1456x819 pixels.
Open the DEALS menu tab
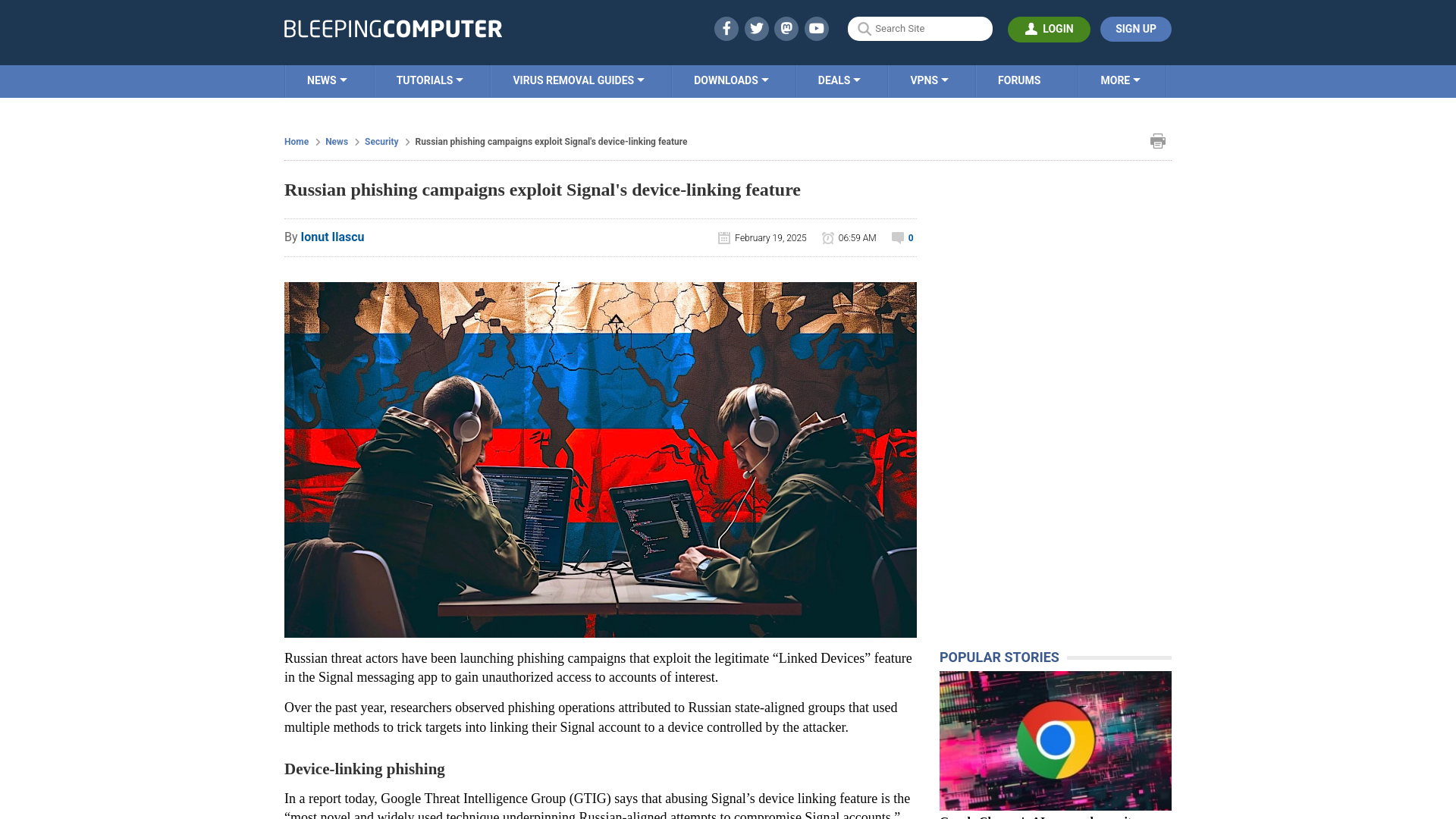tap(838, 80)
